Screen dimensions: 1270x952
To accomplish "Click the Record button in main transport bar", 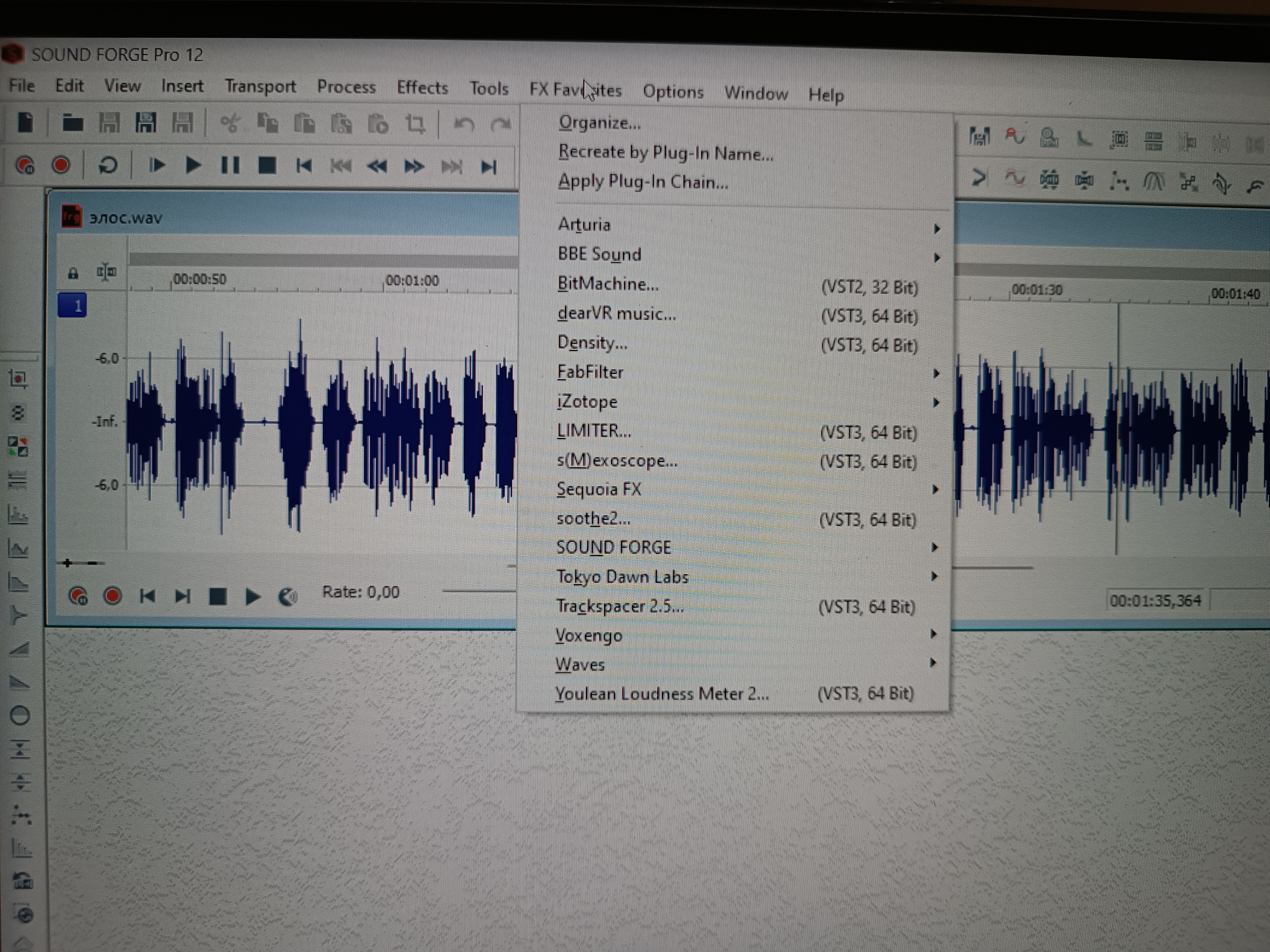I will [x=61, y=165].
